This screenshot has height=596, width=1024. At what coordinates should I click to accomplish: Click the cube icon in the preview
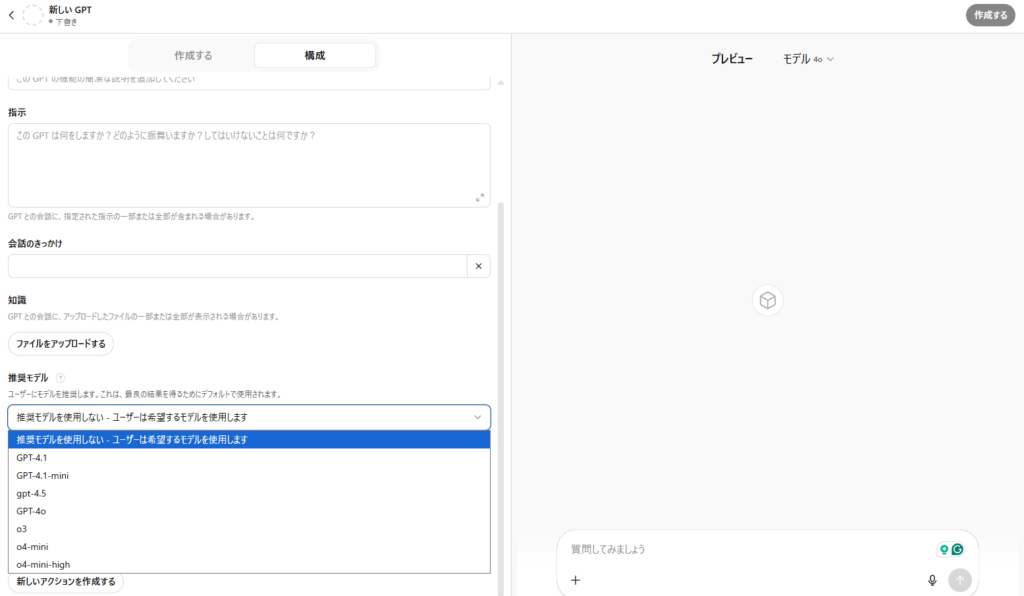click(x=768, y=300)
